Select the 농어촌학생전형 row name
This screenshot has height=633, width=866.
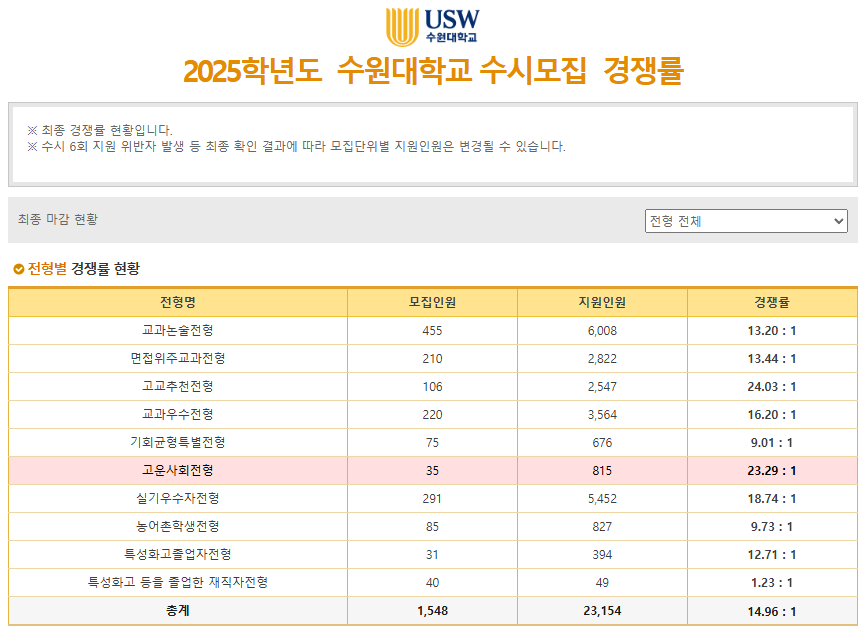[178, 526]
